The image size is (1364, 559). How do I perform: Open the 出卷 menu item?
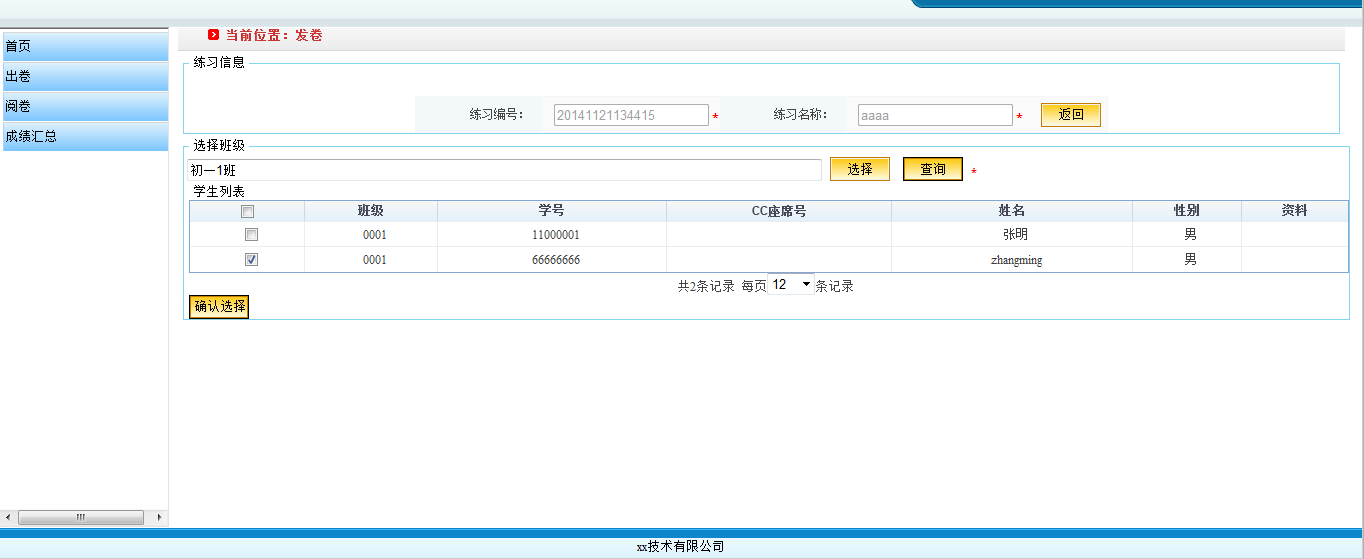click(x=85, y=76)
